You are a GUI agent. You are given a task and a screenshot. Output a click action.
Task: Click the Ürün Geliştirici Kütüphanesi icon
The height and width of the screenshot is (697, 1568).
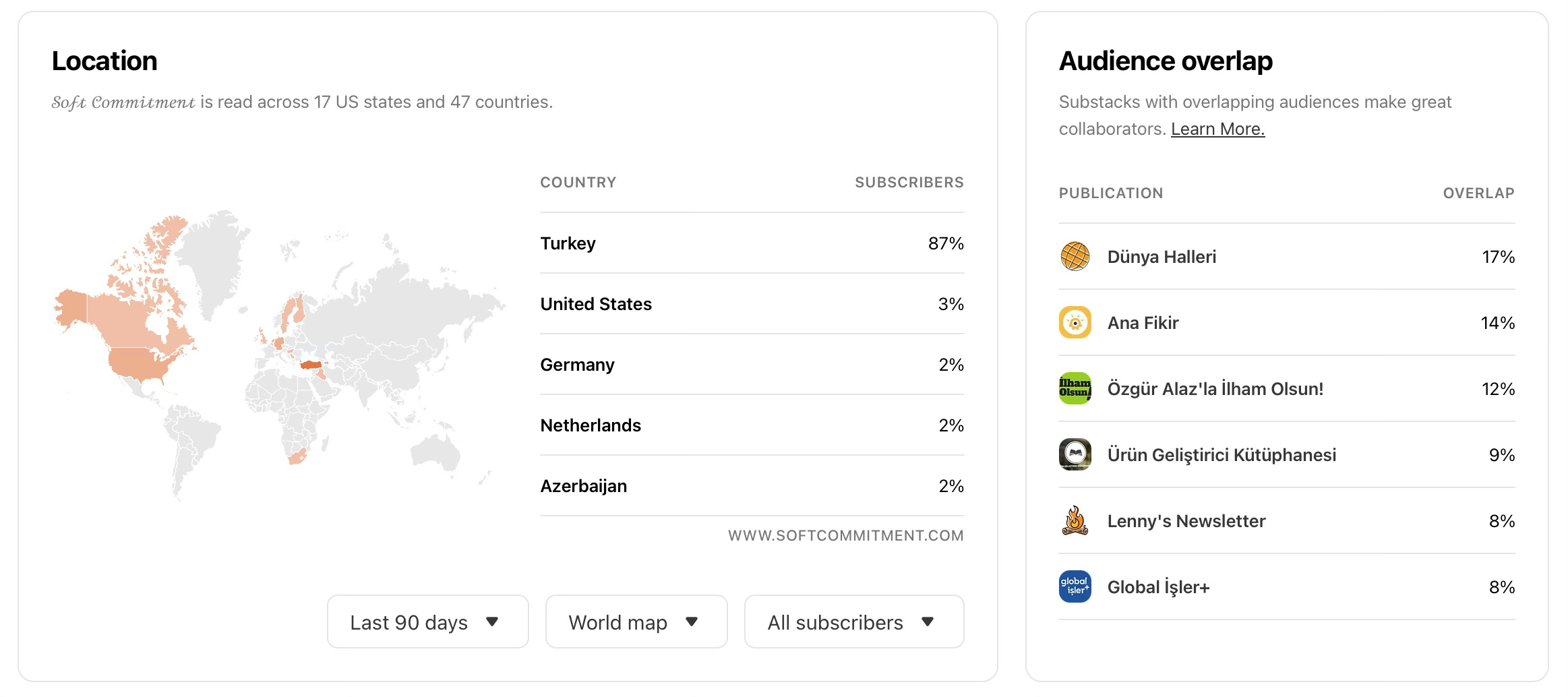[x=1075, y=454]
